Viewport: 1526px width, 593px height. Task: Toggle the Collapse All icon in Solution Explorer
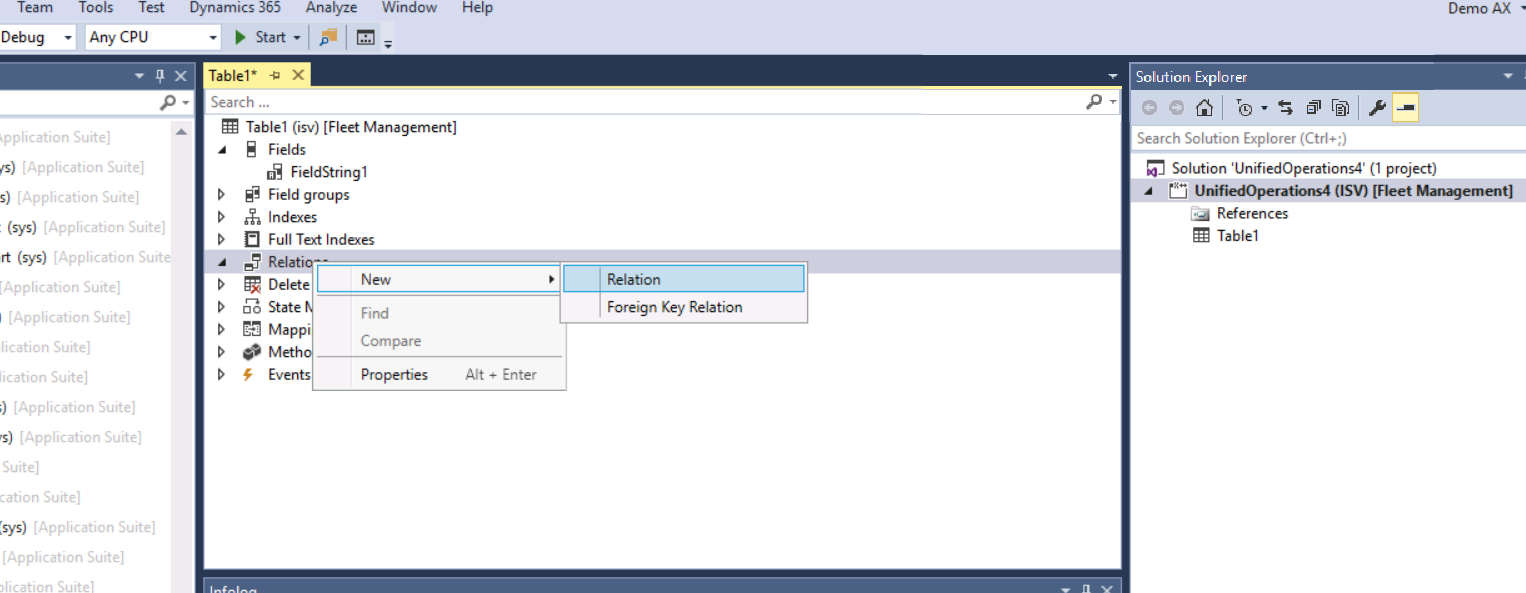pos(1312,107)
